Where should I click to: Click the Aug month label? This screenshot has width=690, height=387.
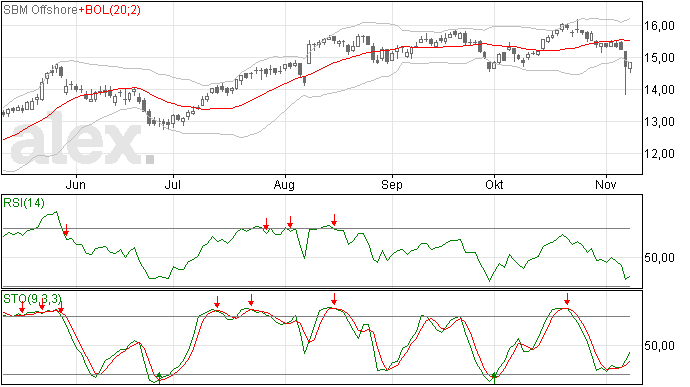pos(284,185)
